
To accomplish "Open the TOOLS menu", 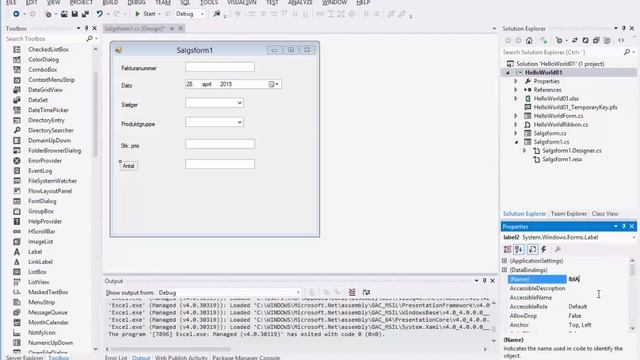I will point(209,2).
